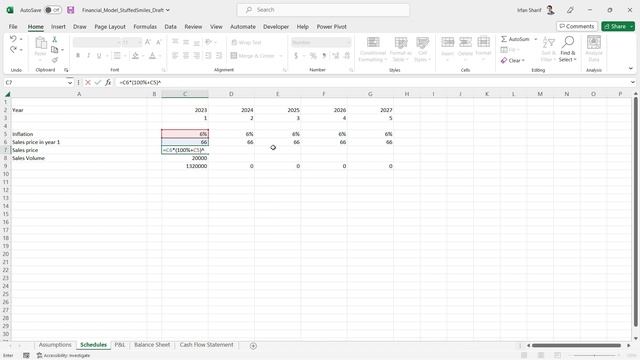The width and height of the screenshot is (640, 360).
Task: Click the Sort & Filter icon
Action: click(x=548, y=49)
